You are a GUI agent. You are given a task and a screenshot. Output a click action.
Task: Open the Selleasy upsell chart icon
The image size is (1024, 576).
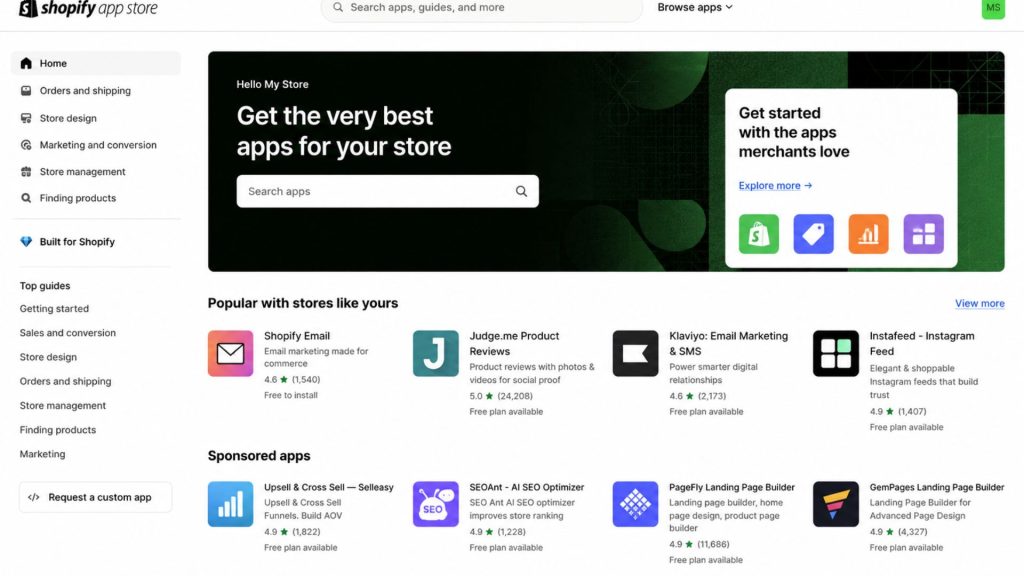point(231,504)
